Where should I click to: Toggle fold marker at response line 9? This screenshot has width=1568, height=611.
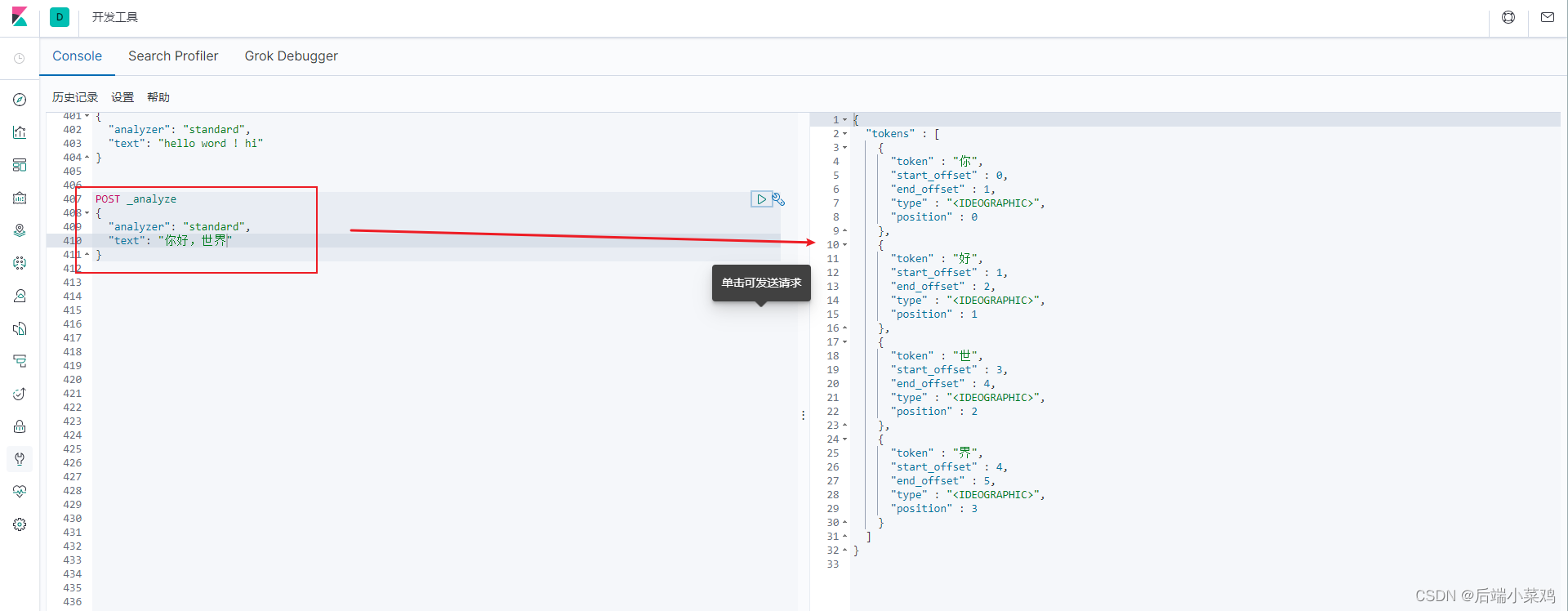[x=845, y=231]
